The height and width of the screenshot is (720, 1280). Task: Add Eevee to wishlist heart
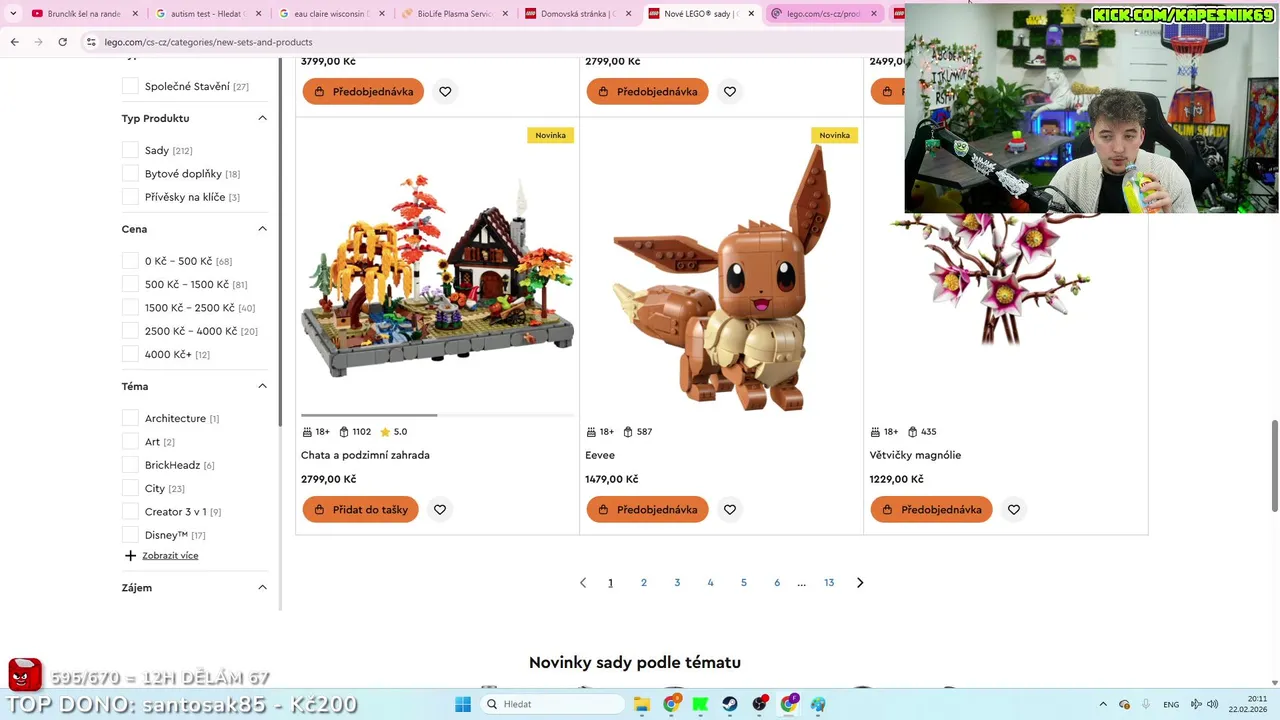tap(730, 510)
